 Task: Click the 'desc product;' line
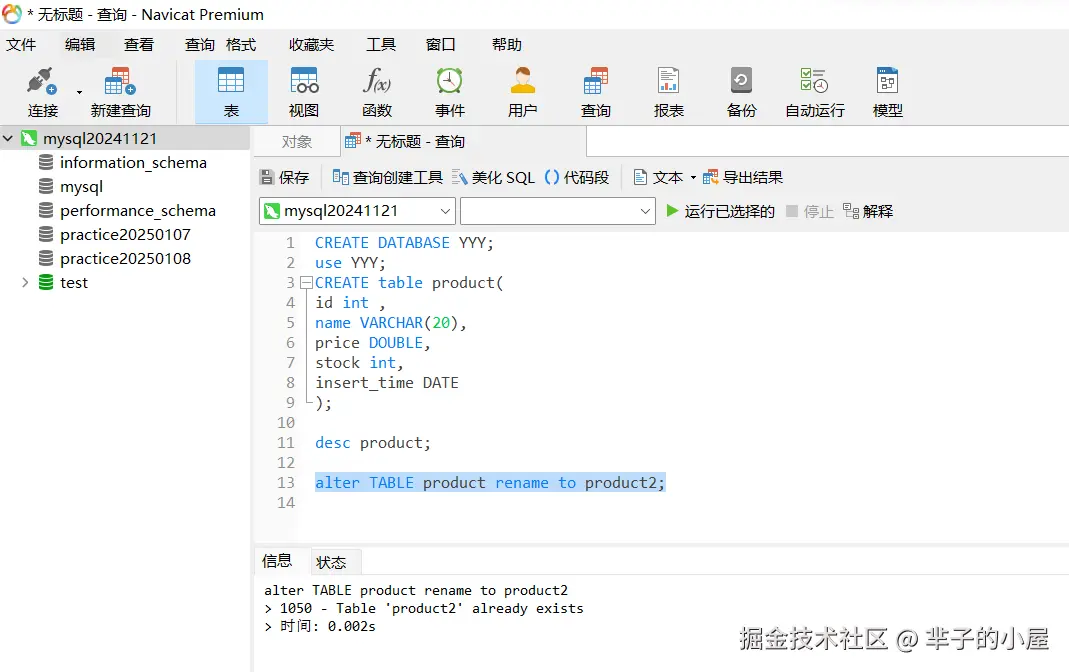373,443
